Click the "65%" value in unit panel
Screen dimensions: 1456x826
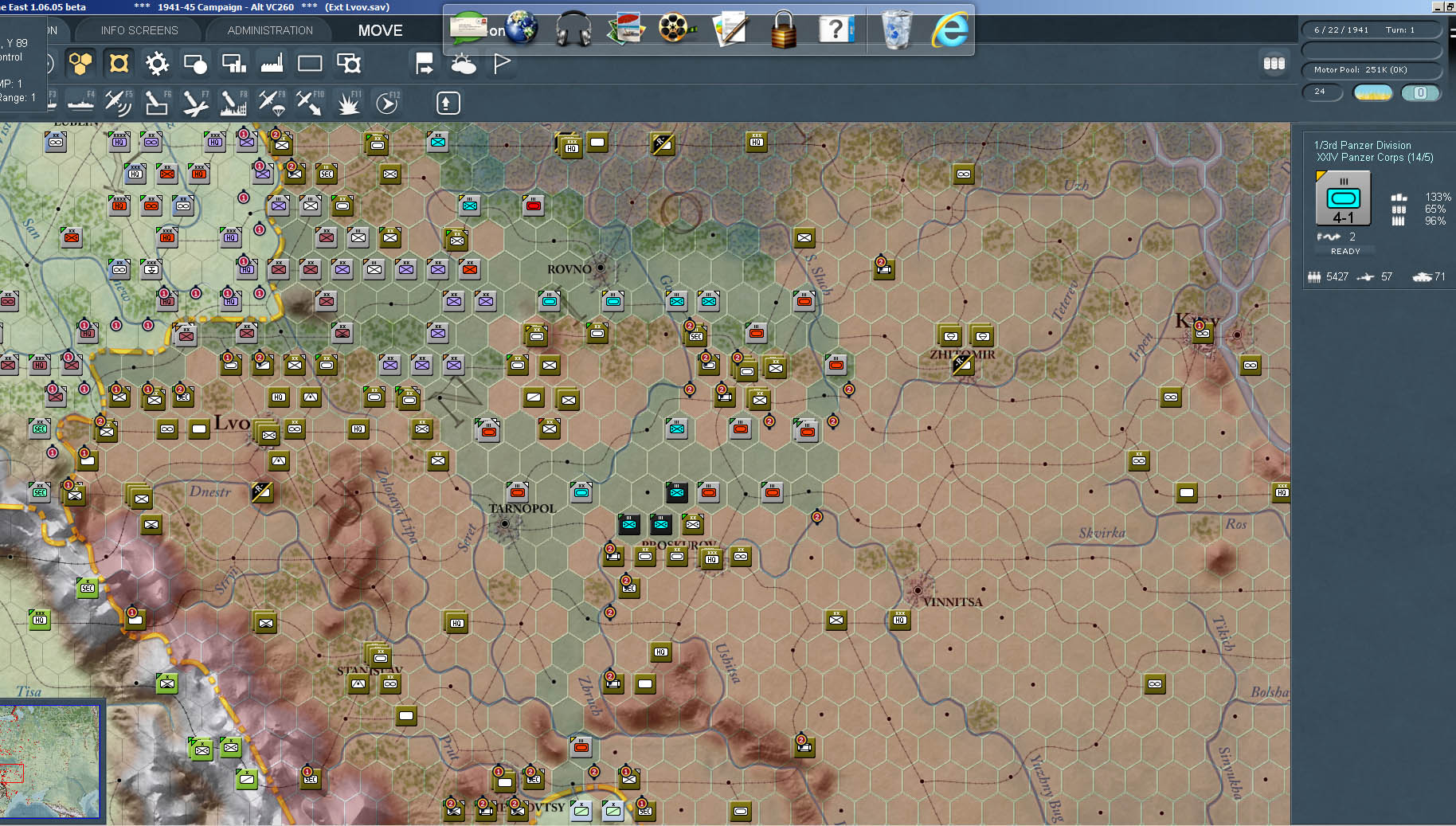(1434, 209)
